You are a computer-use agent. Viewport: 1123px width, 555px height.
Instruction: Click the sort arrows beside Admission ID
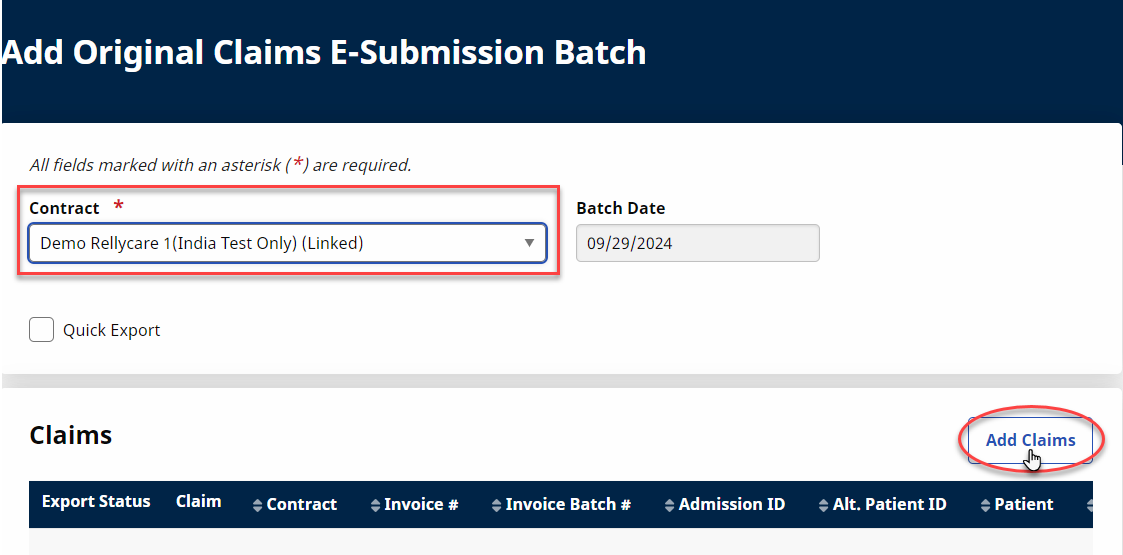(x=670, y=505)
